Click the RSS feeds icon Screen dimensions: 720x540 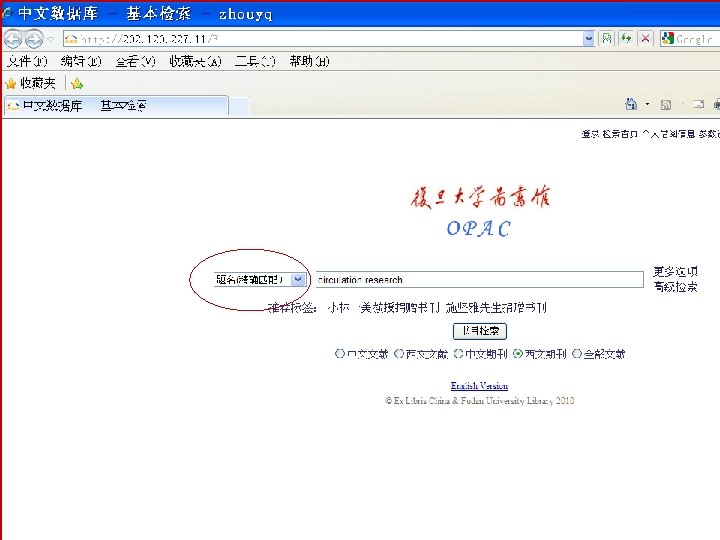coord(666,105)
